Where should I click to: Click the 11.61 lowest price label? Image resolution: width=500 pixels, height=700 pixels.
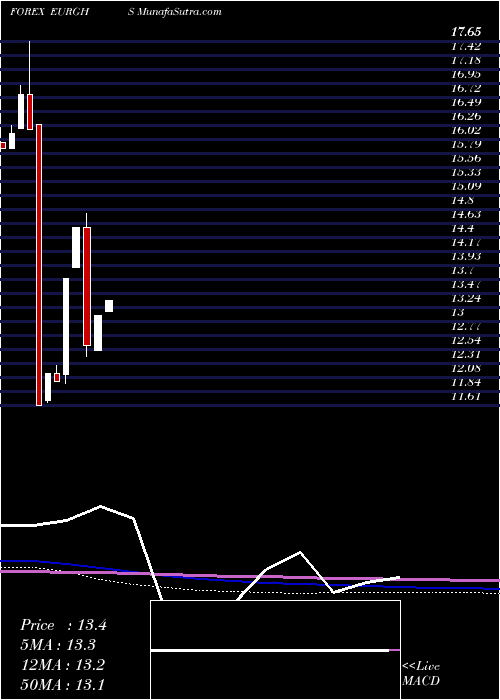click(466, 396)
